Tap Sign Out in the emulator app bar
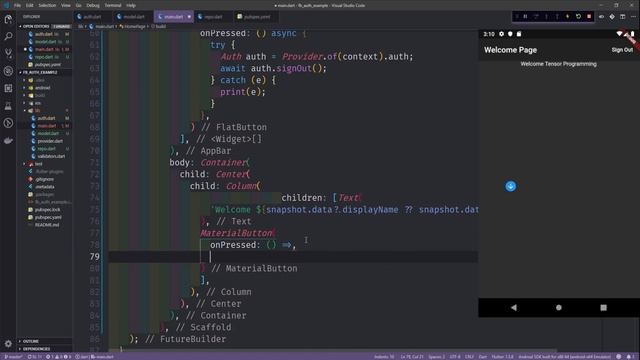 pos(622,50)
